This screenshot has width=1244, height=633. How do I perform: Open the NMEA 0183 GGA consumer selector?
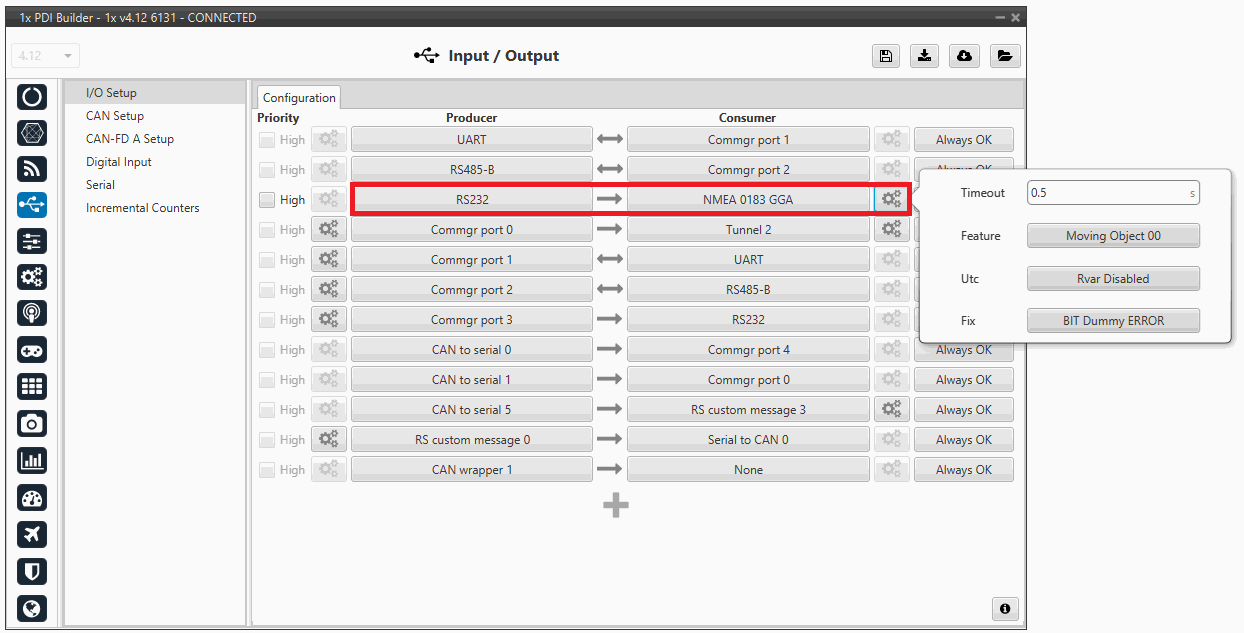748,200
